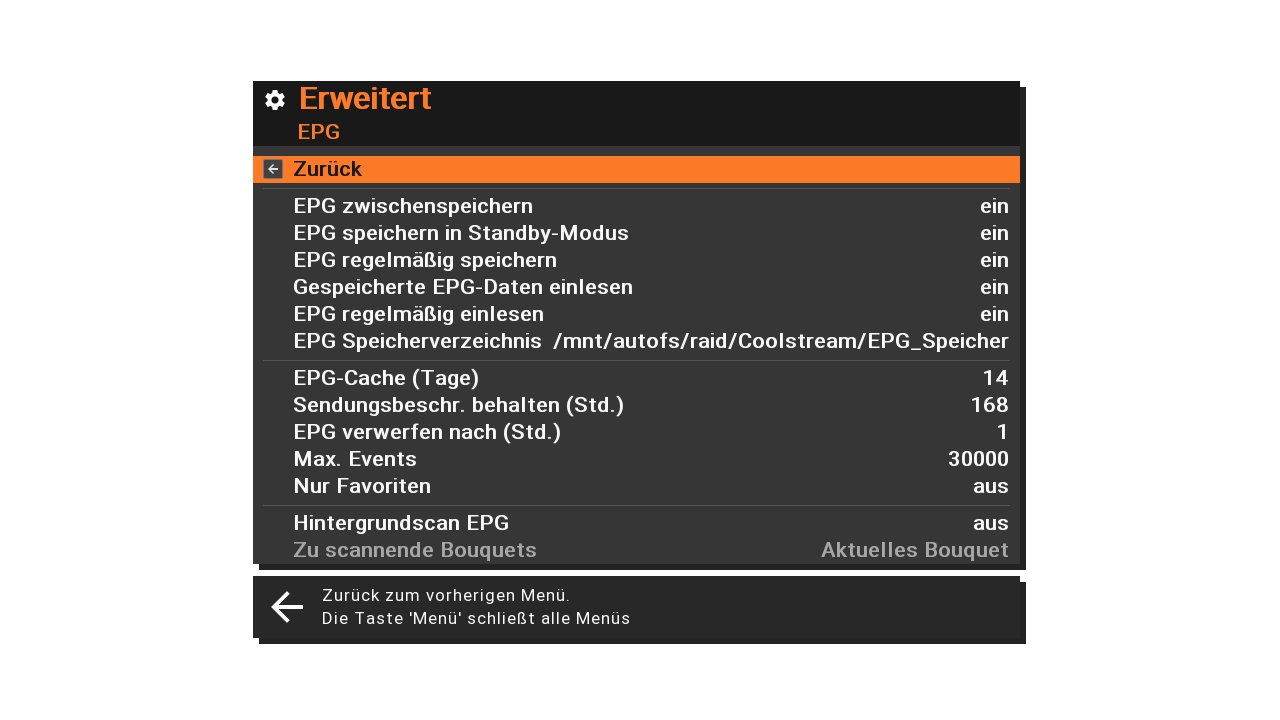Click the back arrow icon next to Zurück

pos(273,169)
